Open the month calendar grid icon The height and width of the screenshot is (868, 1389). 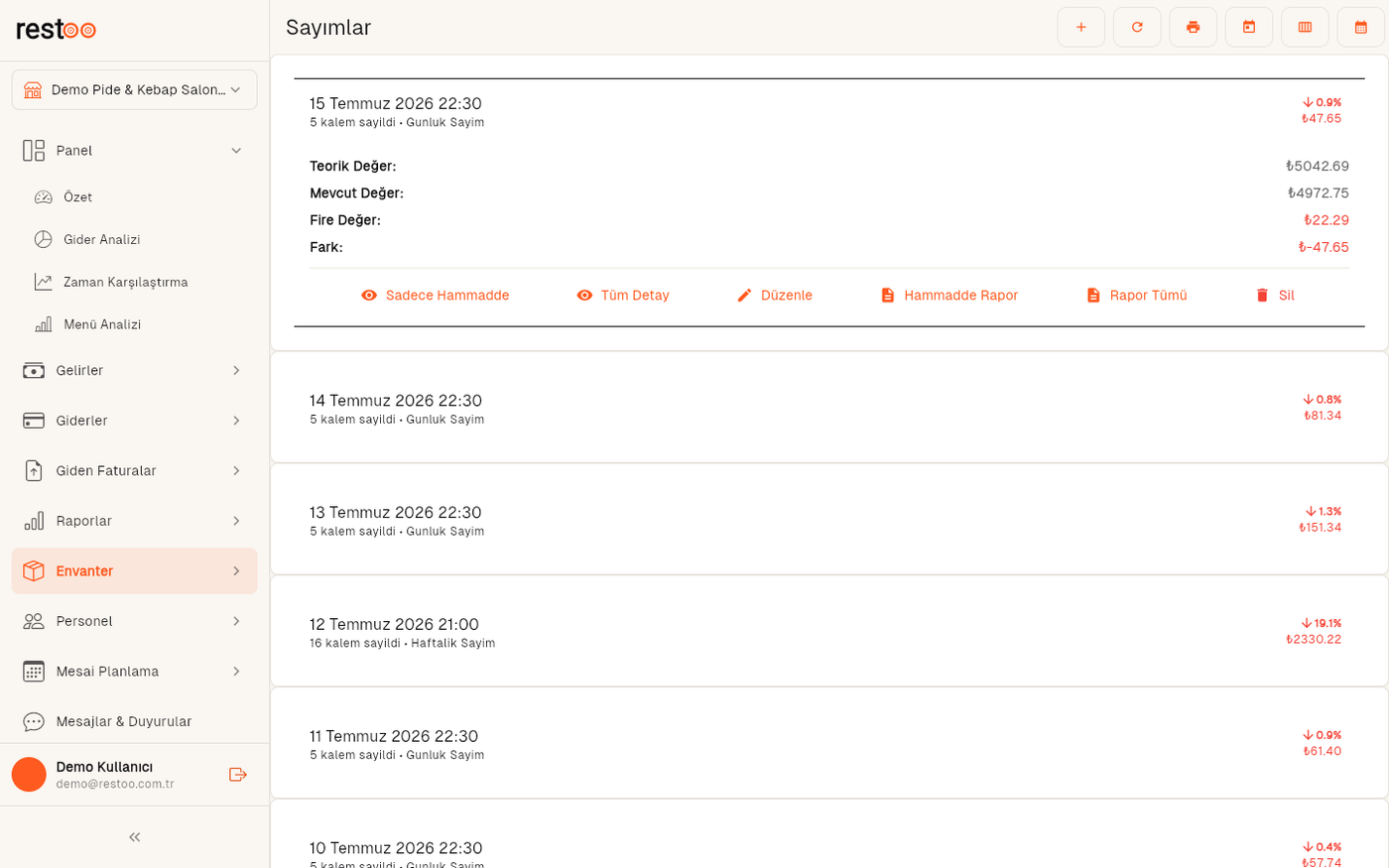[1361, 27]
